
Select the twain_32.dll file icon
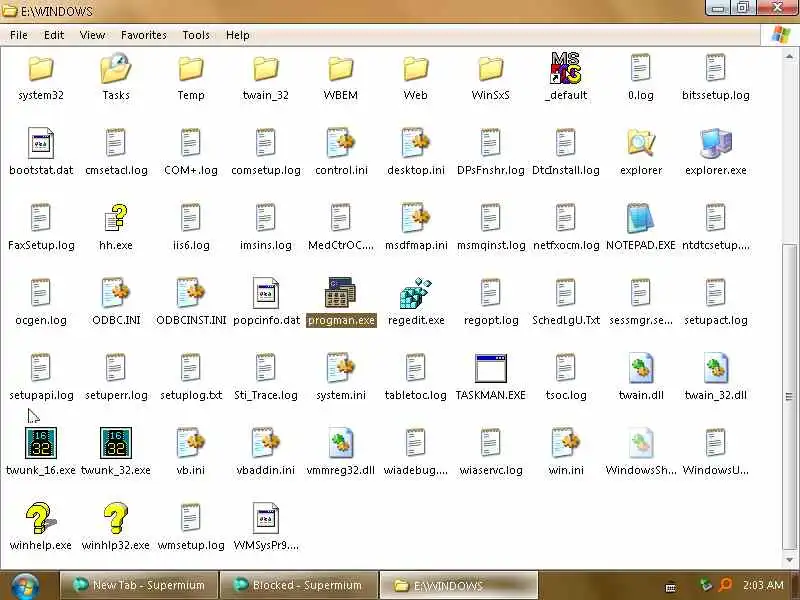[716, 367]
